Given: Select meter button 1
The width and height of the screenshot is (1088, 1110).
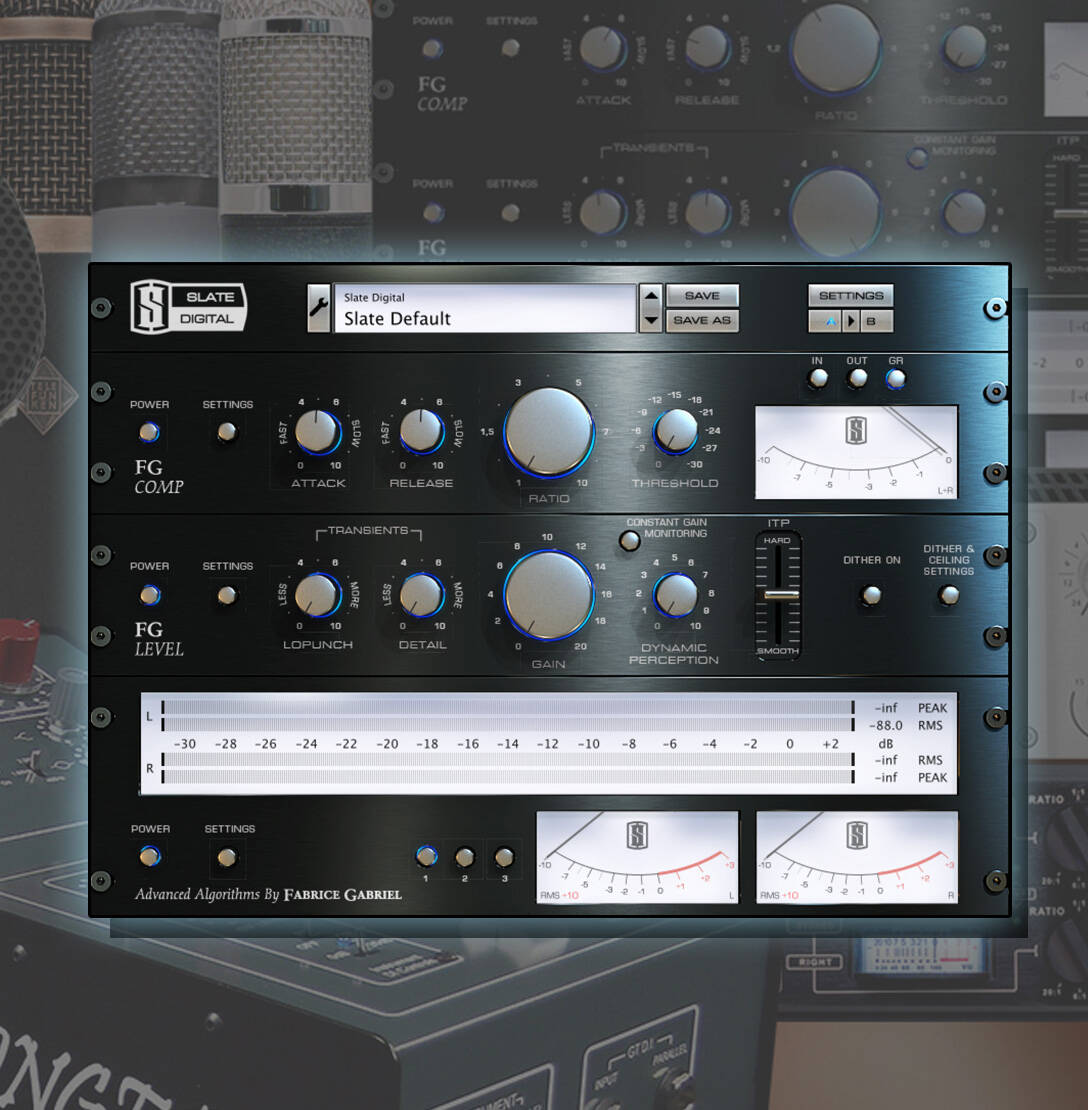Looking at the screenshot, I should pos(426,857).
